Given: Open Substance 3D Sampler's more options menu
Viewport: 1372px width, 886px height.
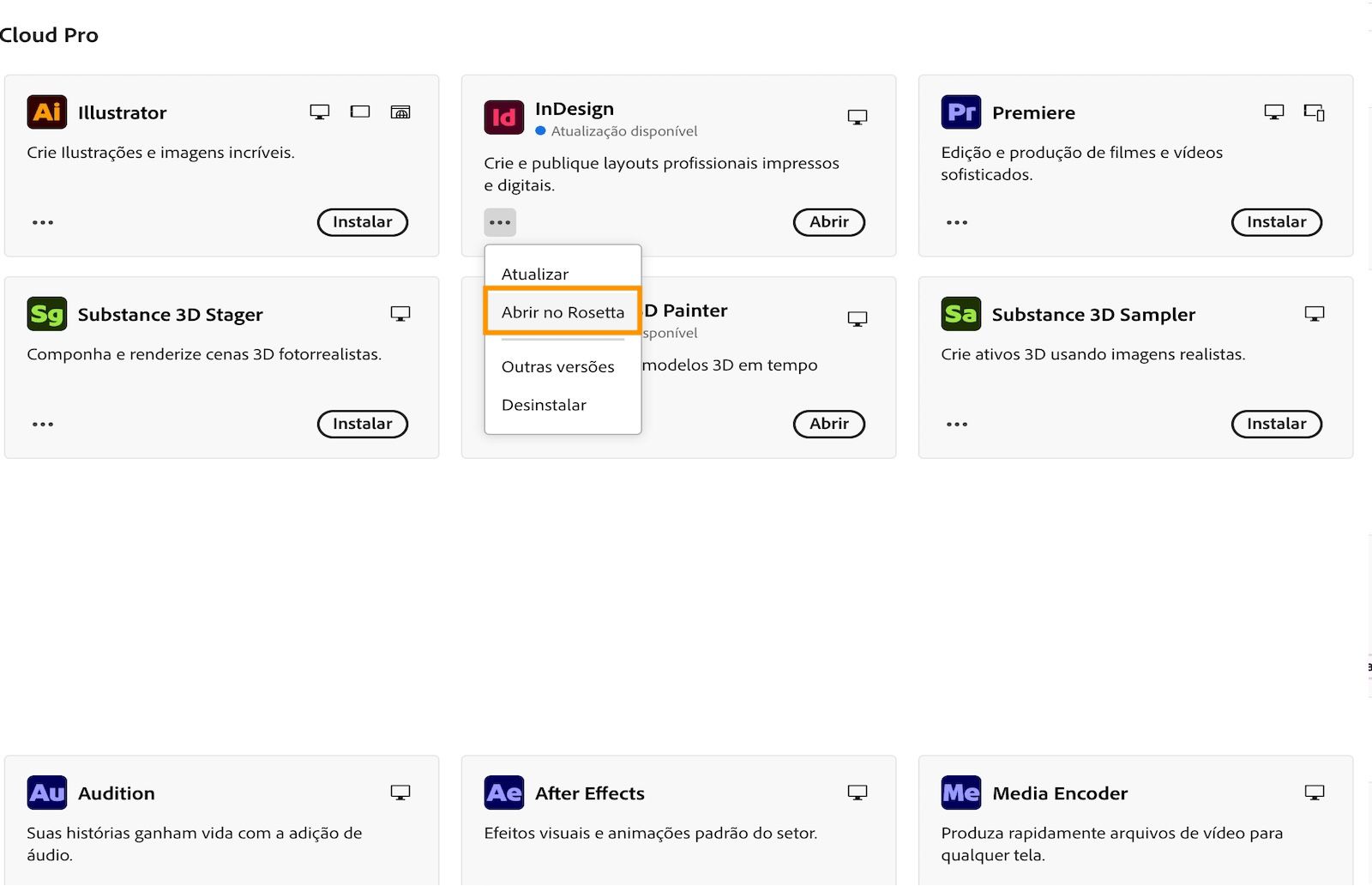Looking at the screenshot, I should tap(957, 424).
